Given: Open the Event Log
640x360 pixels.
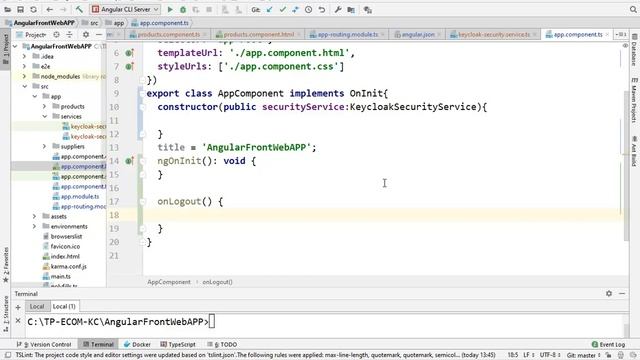Looking at the screenshot, I should coord(608,344).
